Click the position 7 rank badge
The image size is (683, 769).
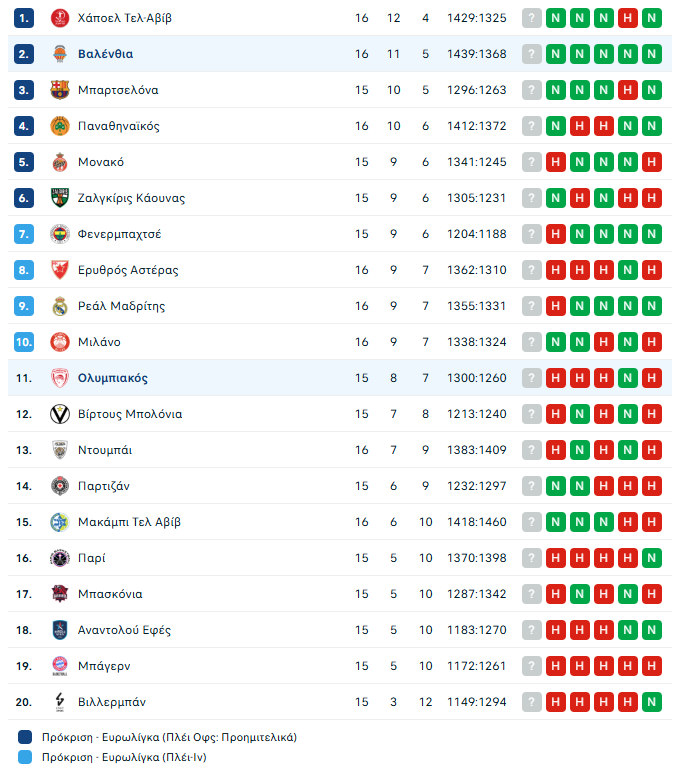[x=25, y=234]
